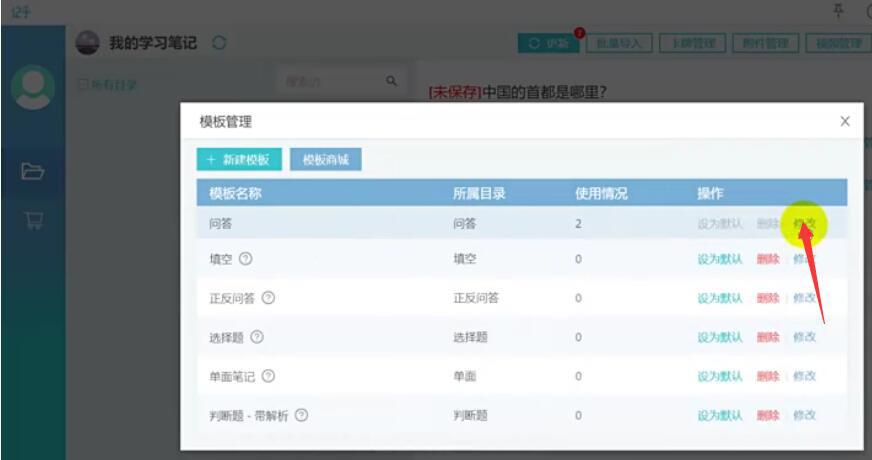Click the 我的学习笔记 notebook title
The width and height of the screenshot is (872, 460).
pos(153,43)
